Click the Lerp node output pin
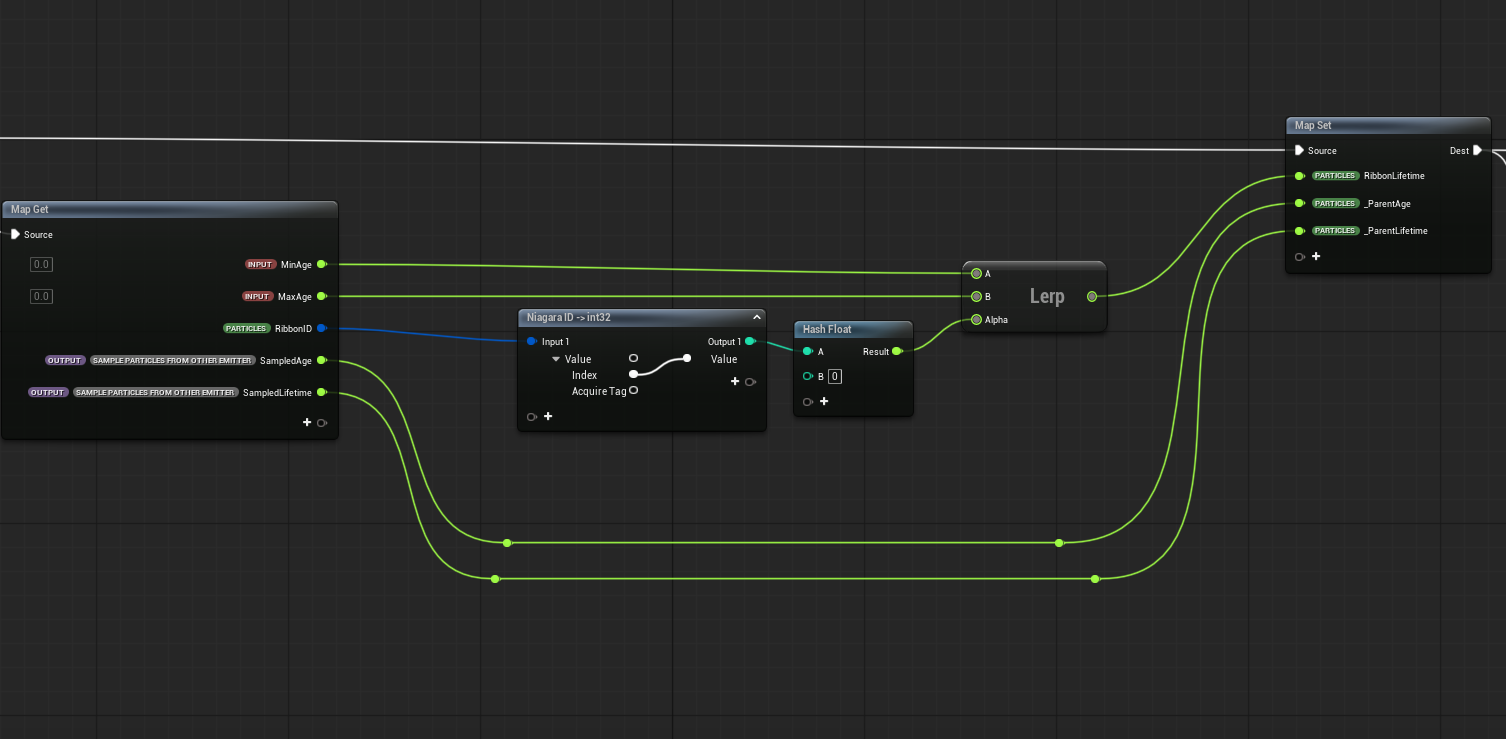The height and width of the screenshot is (739, 1506). click(1091, 296)
